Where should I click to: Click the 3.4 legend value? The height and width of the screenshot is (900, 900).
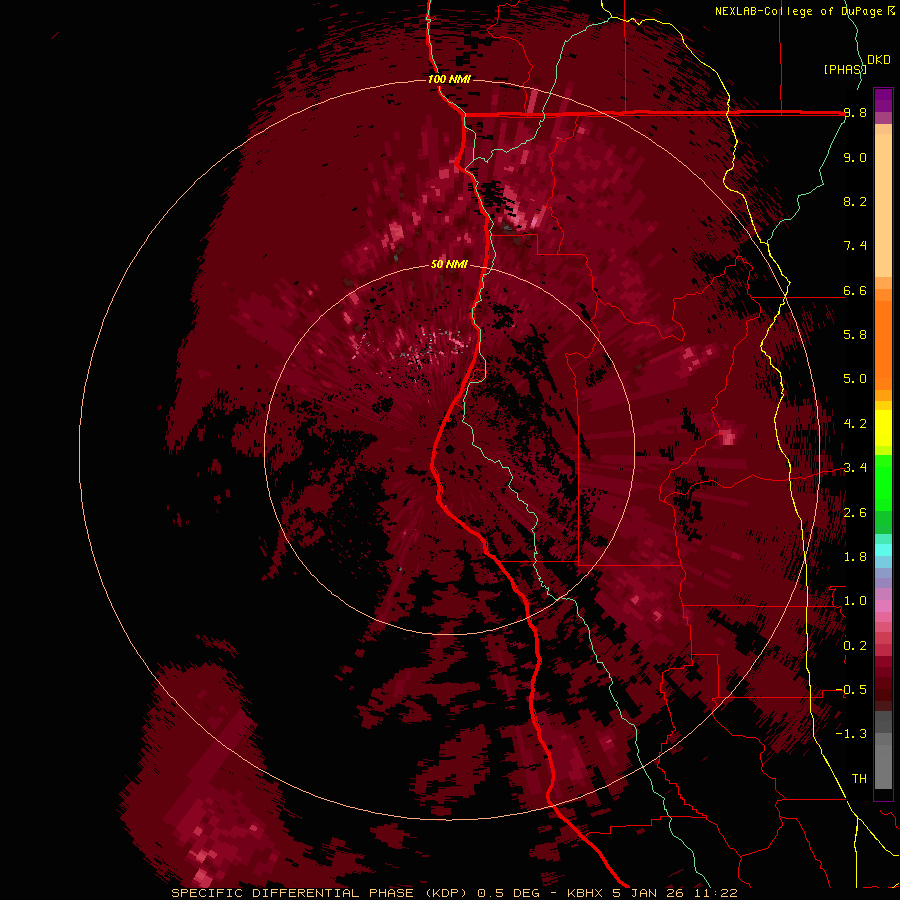coord(855,468)
